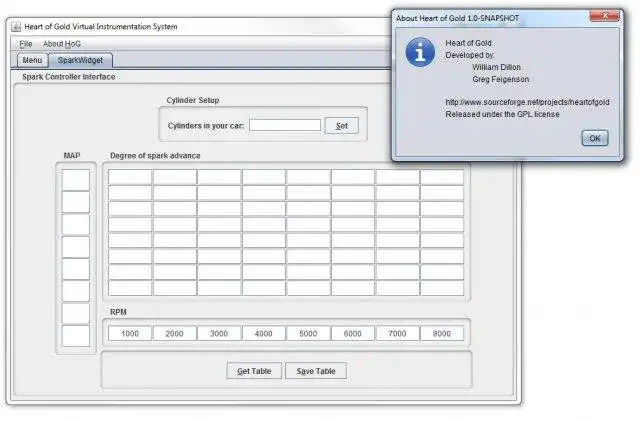640x421 pixels.
Task: Select the 5000 RPM field
Action: point(308,333)
